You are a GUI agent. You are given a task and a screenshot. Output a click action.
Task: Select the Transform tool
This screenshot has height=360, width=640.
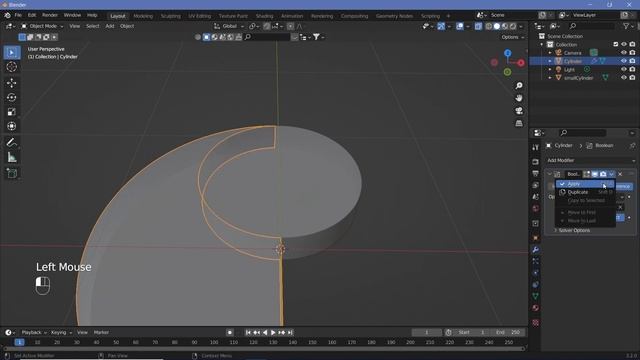pyautogui.click(x=11, y=126)
